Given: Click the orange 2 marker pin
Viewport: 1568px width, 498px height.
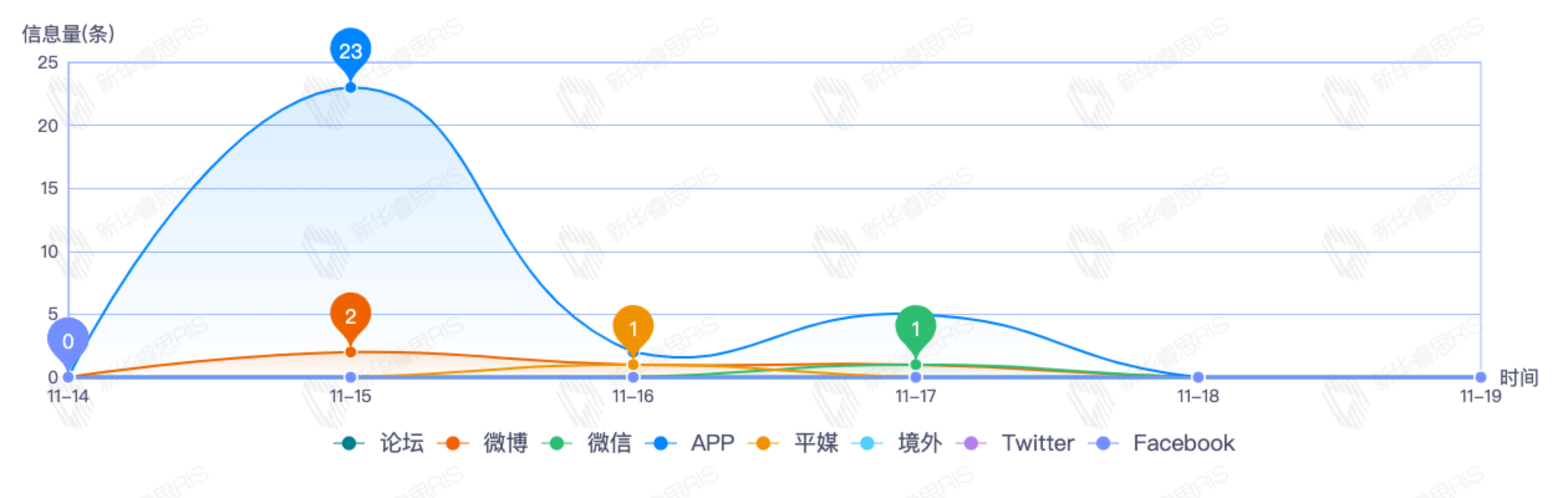Looking at the screenshot, I should pos(350,316).
